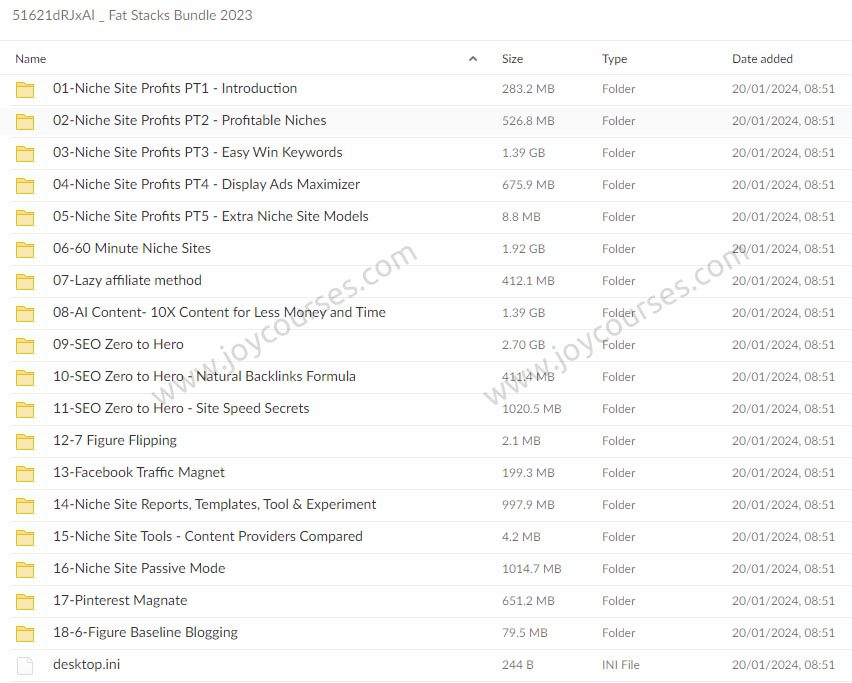
Task: Open 11-SEO Zero to Hero - Site Speed Secrets
Action: (181, 409)
